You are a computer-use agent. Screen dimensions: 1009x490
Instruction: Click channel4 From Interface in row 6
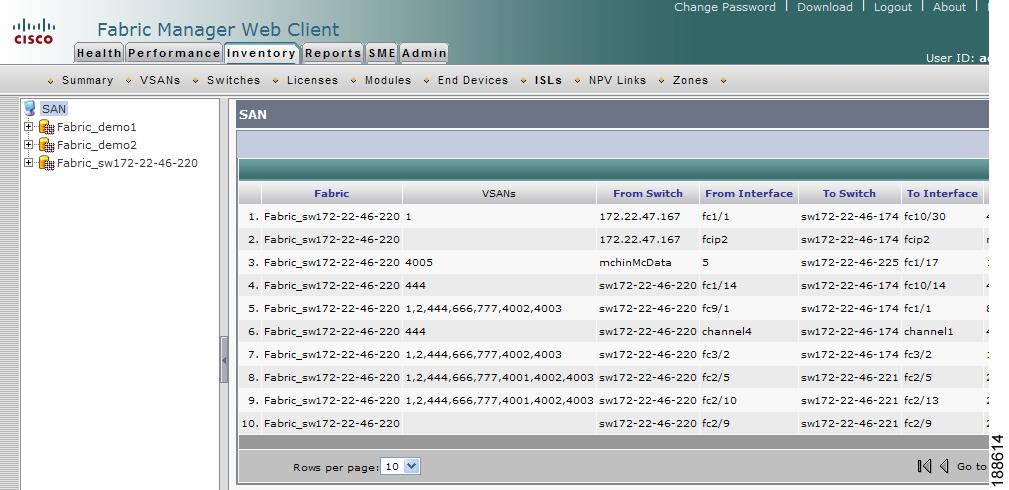[x=727, y=332]
